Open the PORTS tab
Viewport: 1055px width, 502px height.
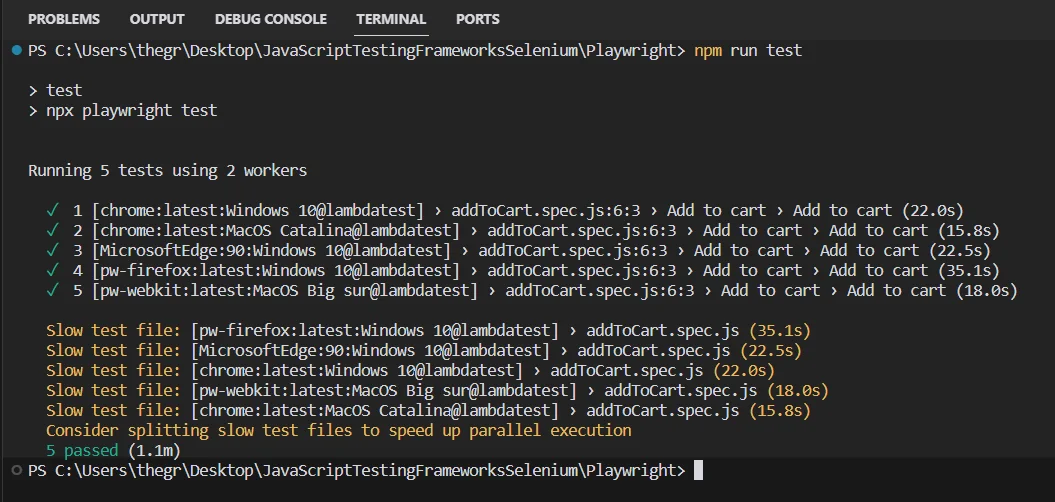click(x=478, y=20)
